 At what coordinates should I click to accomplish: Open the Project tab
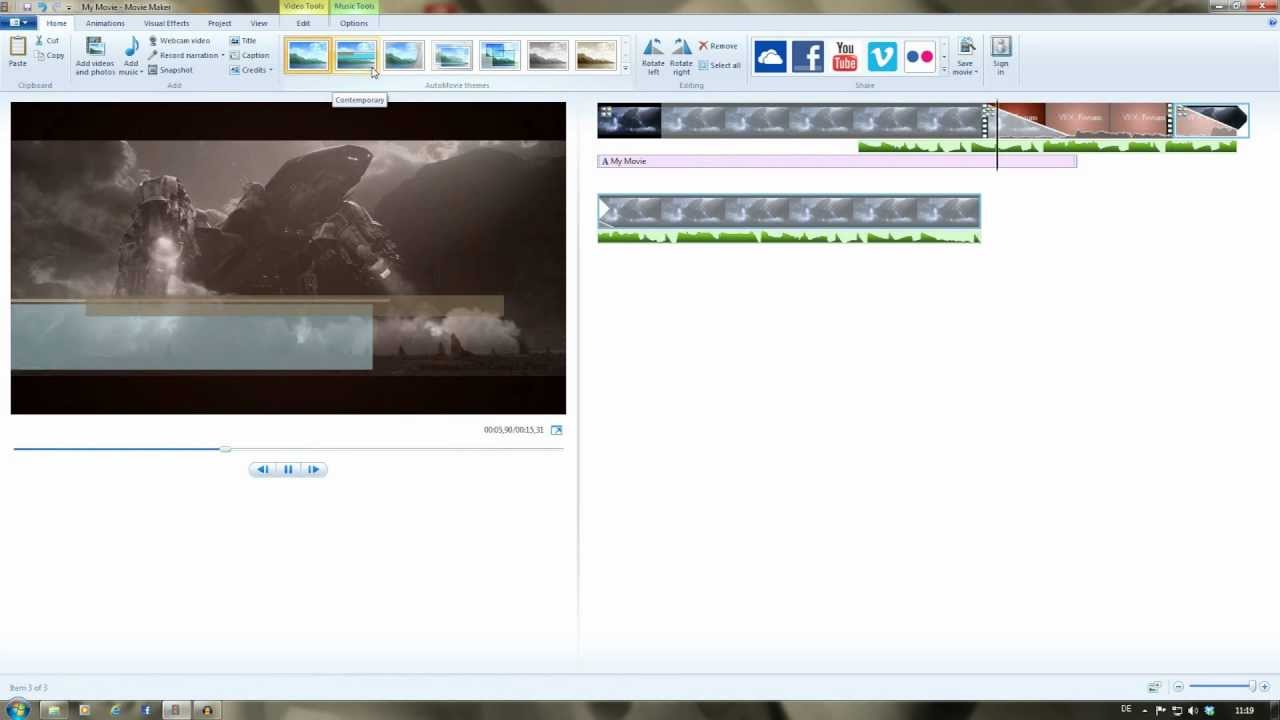point(220,23)
